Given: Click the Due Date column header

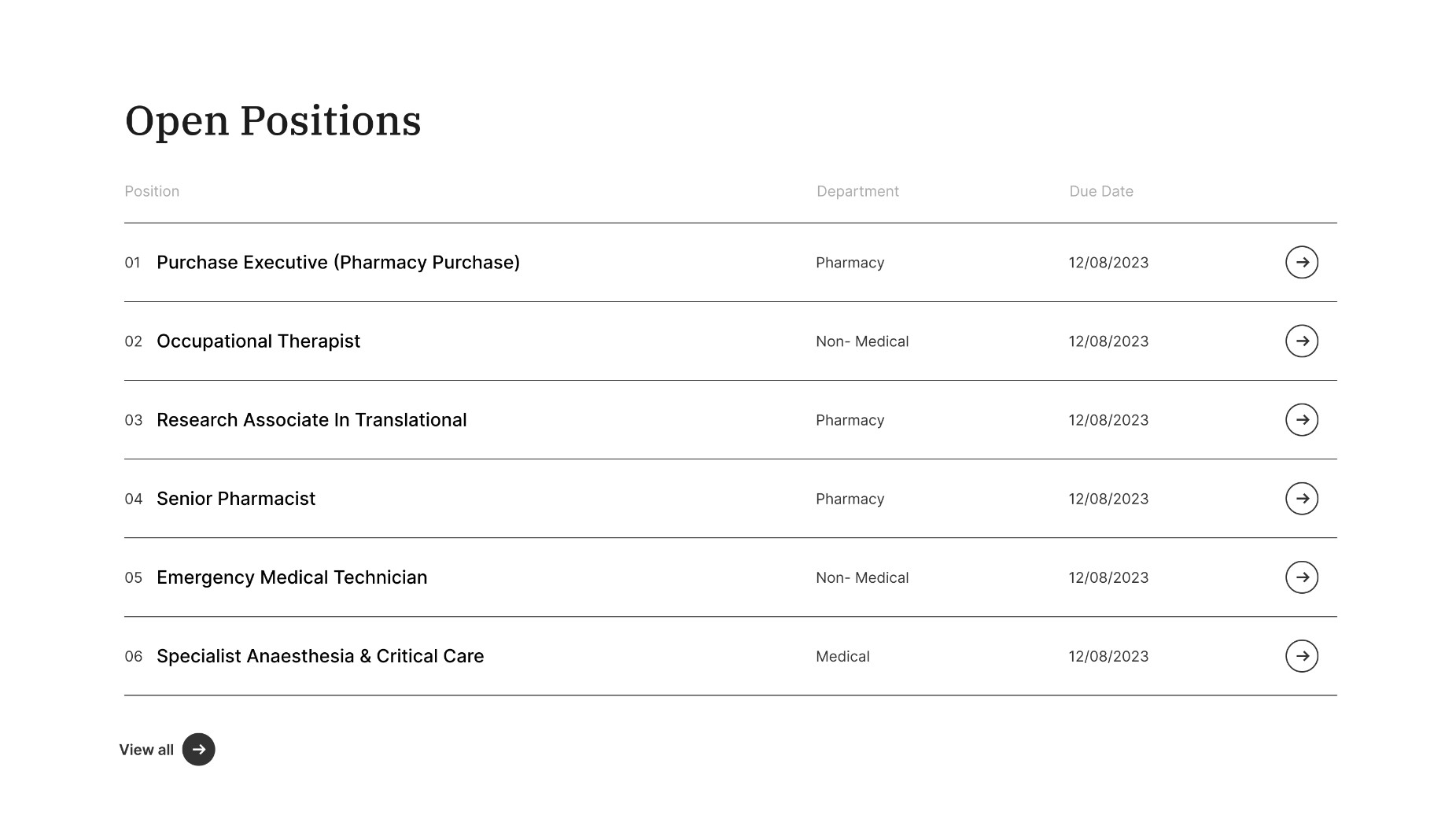Looking at the screenshot, I should point(1100,191).
